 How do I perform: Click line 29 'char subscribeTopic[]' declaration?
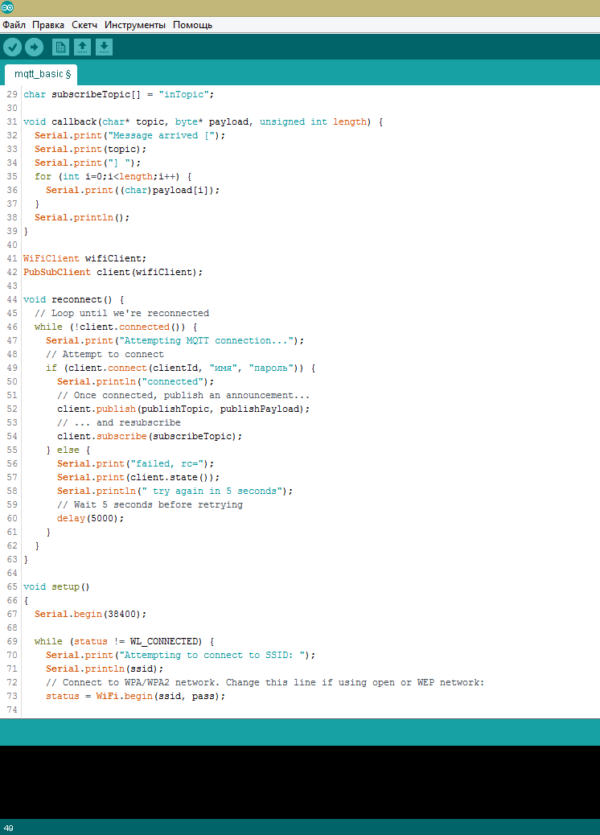118,94
